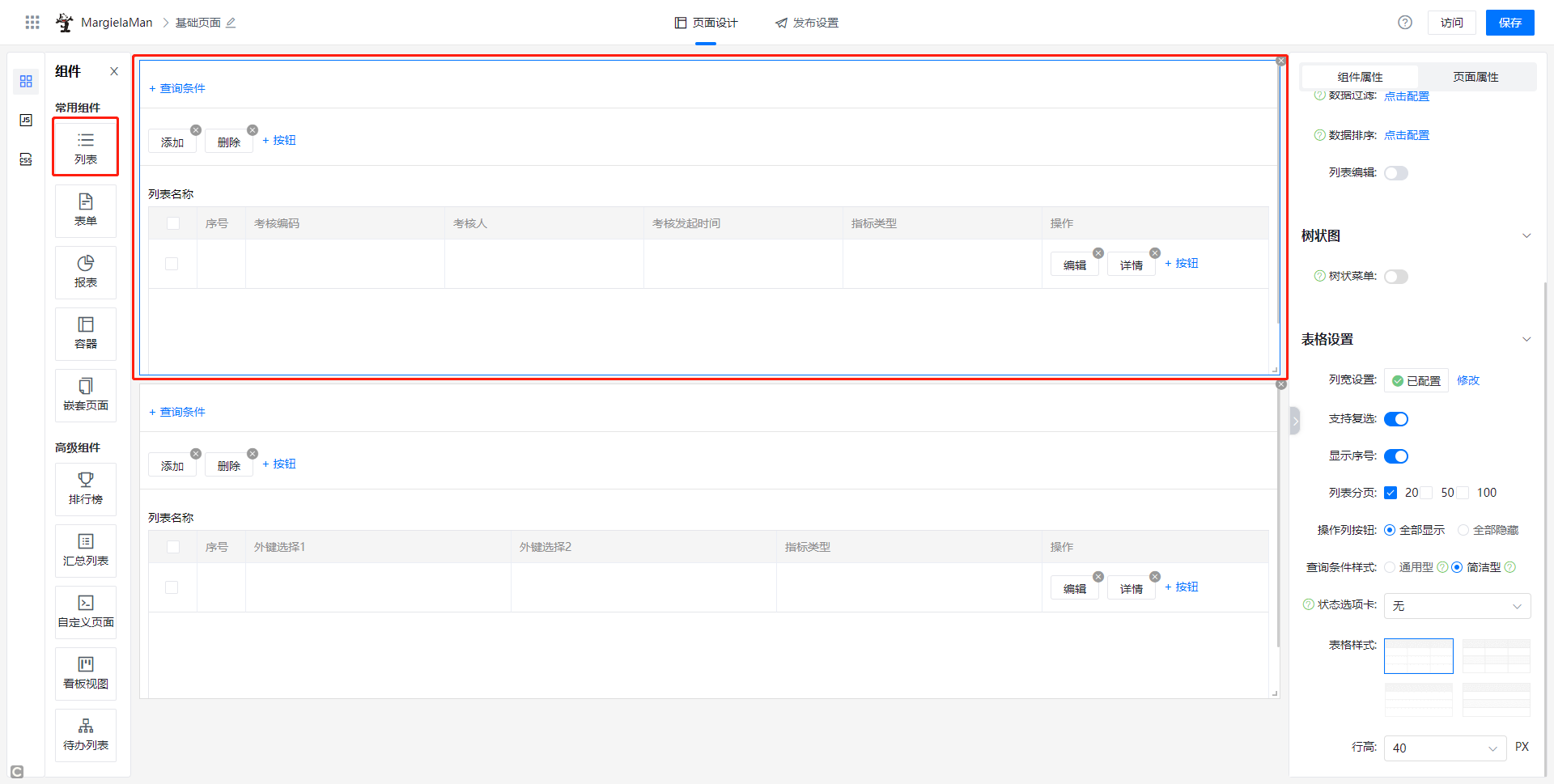The height and width of the screenshot is (784, 1554).
Task: Add a 查询条件 in the first list
Action: pos(177,88)
